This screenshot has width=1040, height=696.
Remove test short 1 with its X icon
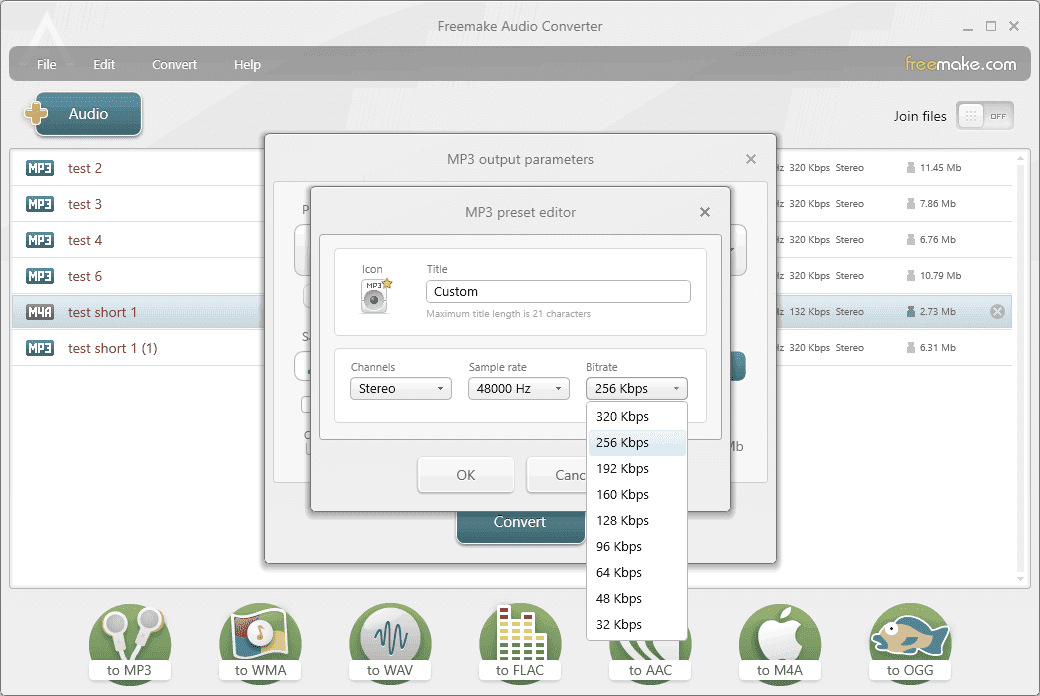[997, 311]
